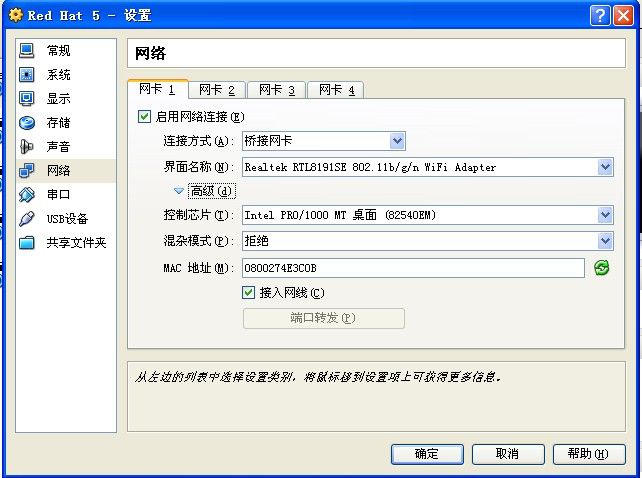
Task: Click the 取消 (Cancel) button
Action: pos(508,454)
